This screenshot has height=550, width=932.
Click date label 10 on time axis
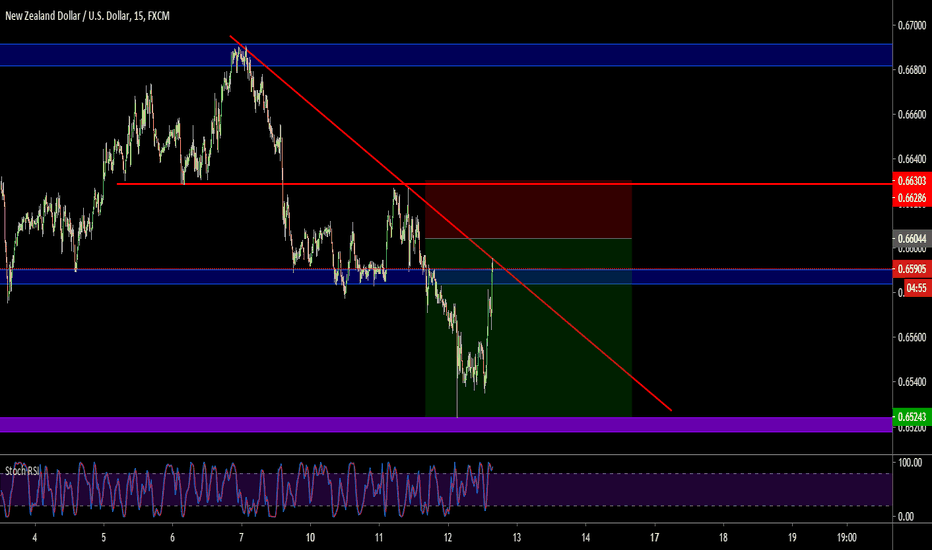click(310, 538)
